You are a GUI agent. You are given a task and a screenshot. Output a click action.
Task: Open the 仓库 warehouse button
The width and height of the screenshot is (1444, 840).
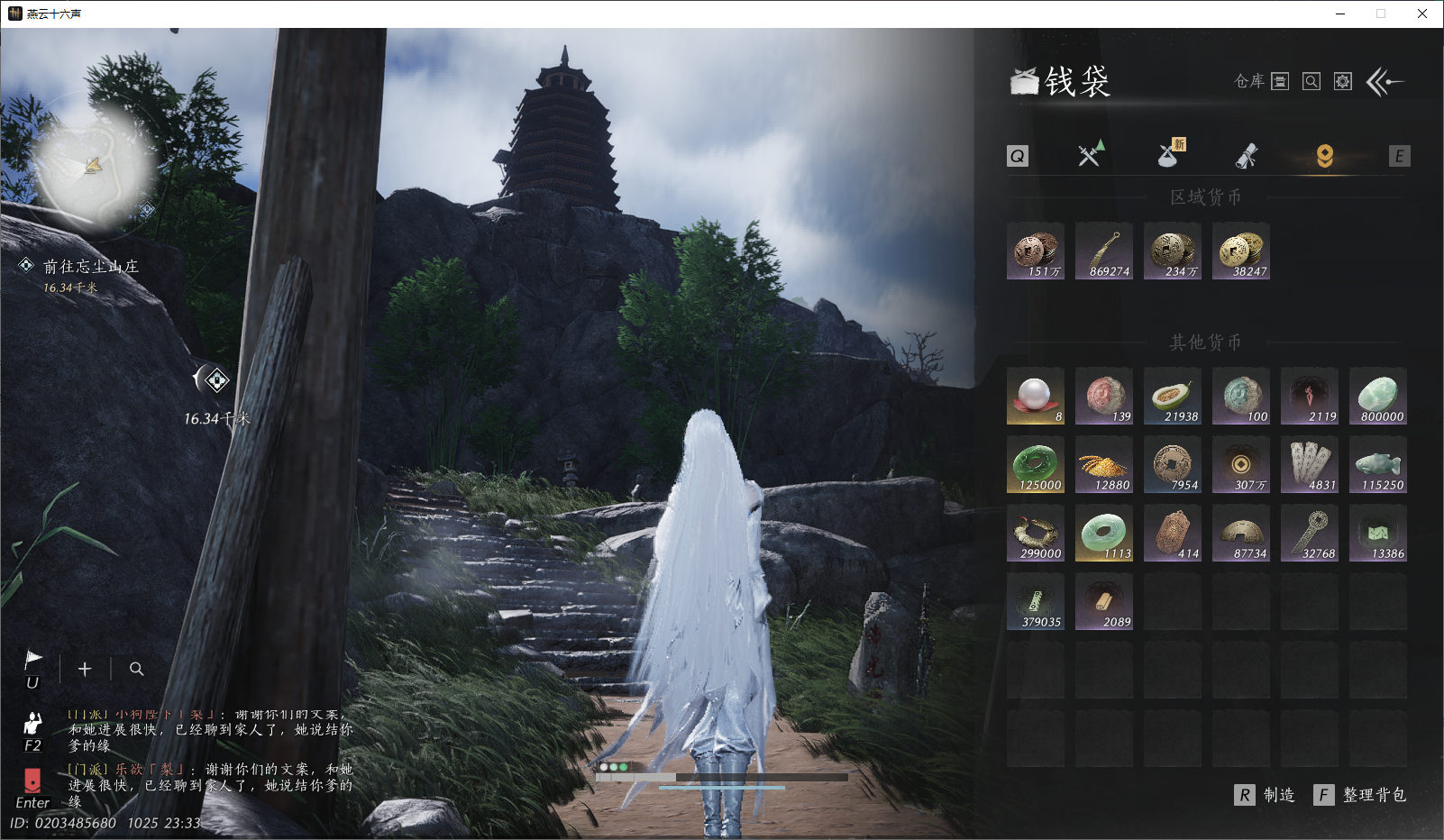click(x=1261, y=81)
